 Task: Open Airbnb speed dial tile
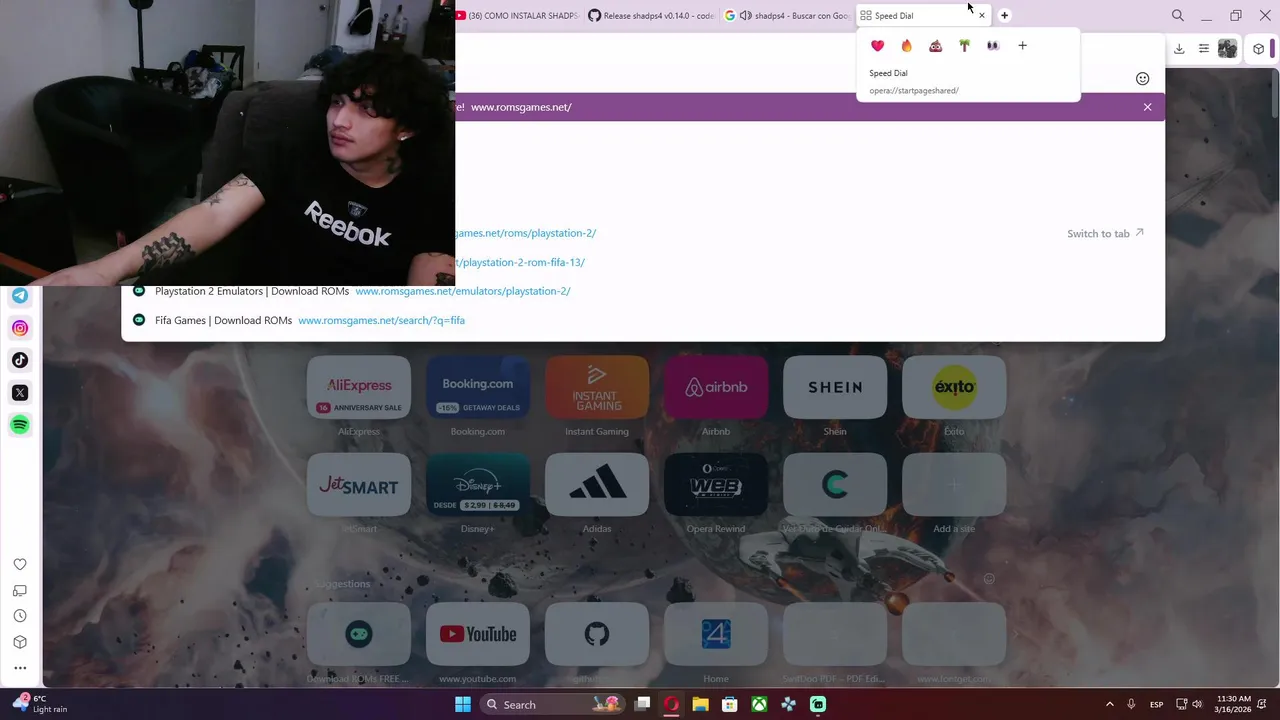tap(716, 388)
